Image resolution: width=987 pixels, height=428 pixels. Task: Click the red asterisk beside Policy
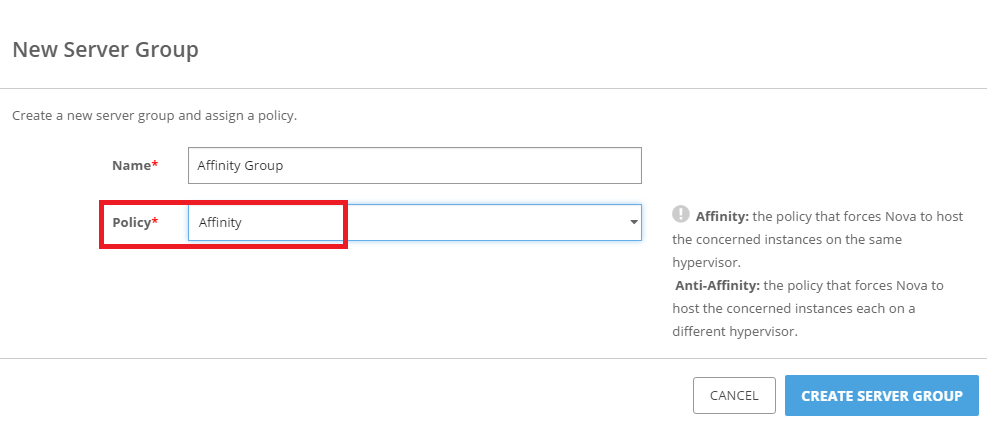pyautogui.click(x=155, y=222)
